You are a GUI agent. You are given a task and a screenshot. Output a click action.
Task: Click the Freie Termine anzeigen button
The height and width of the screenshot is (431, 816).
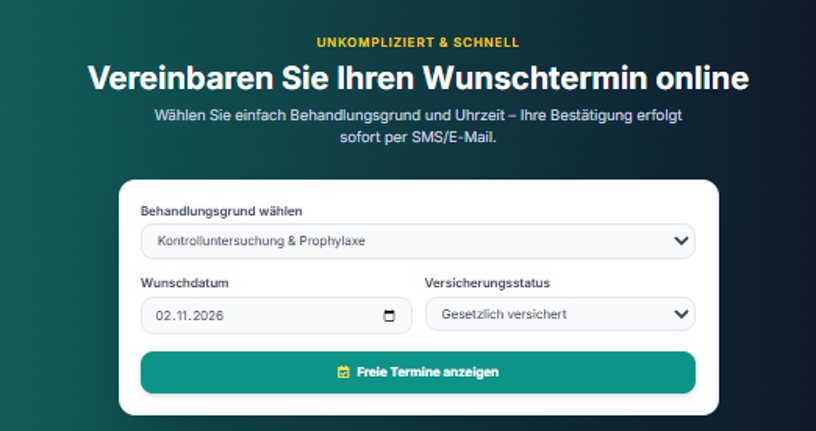tap(418, 372)
